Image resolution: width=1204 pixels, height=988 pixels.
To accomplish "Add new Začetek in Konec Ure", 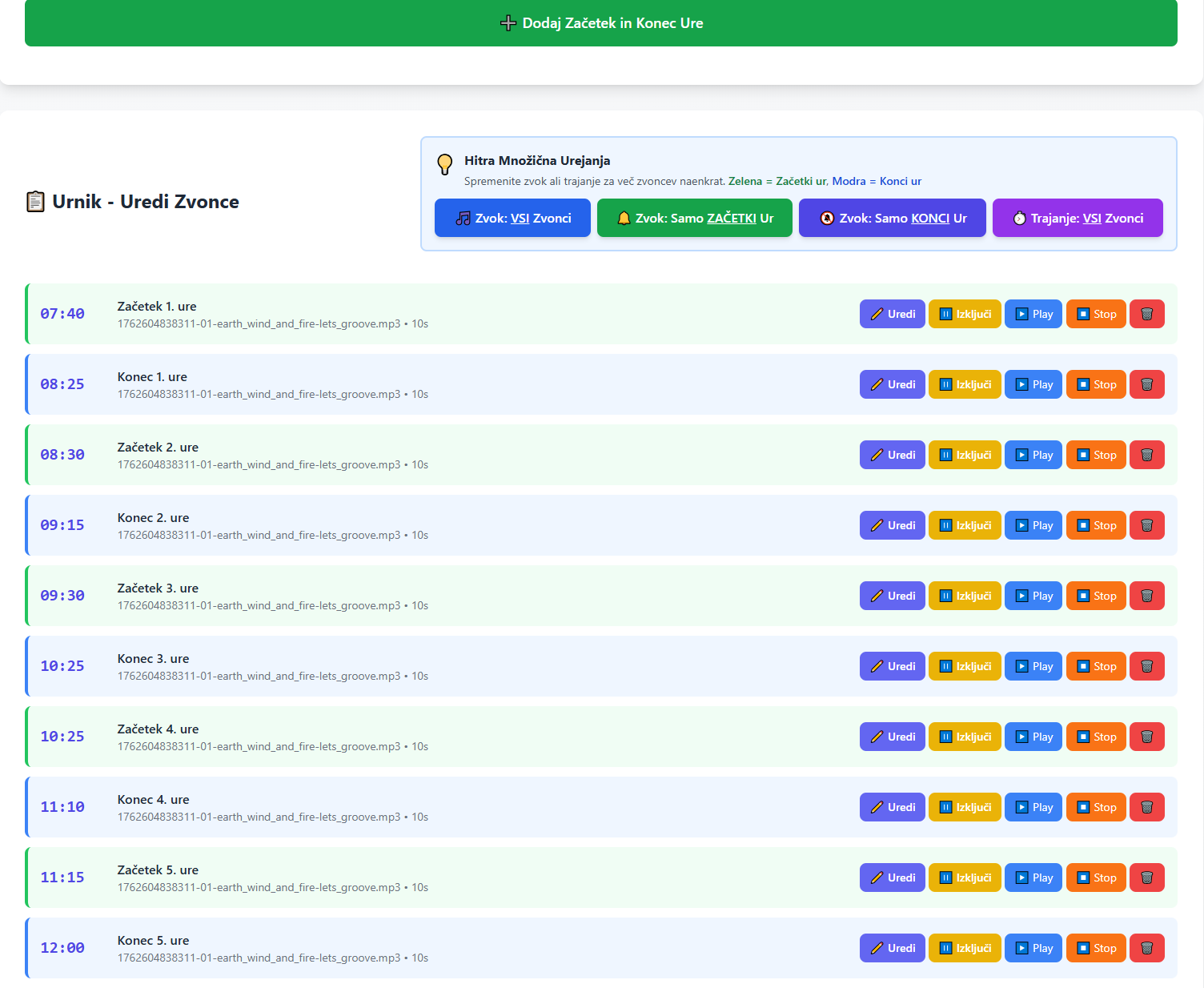I will coord(601,23).
